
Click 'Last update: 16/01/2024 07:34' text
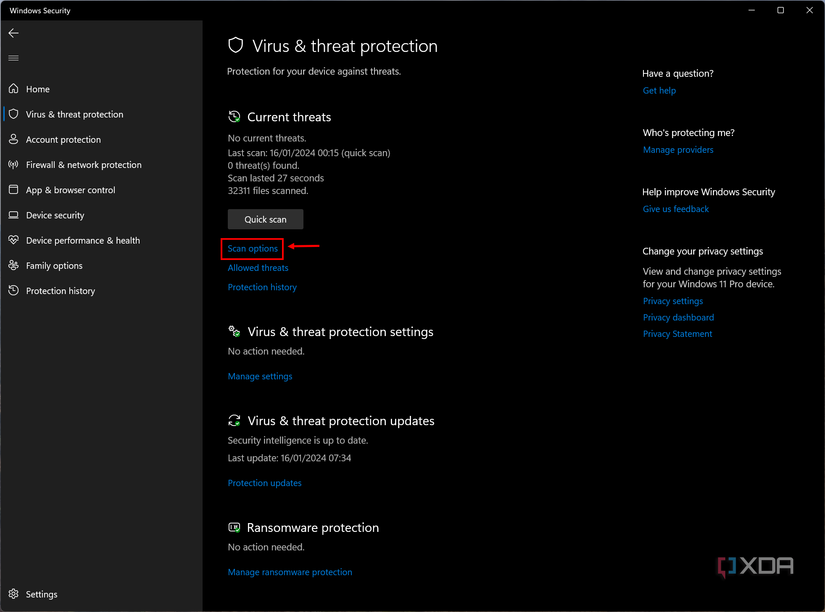coord(289,458)
